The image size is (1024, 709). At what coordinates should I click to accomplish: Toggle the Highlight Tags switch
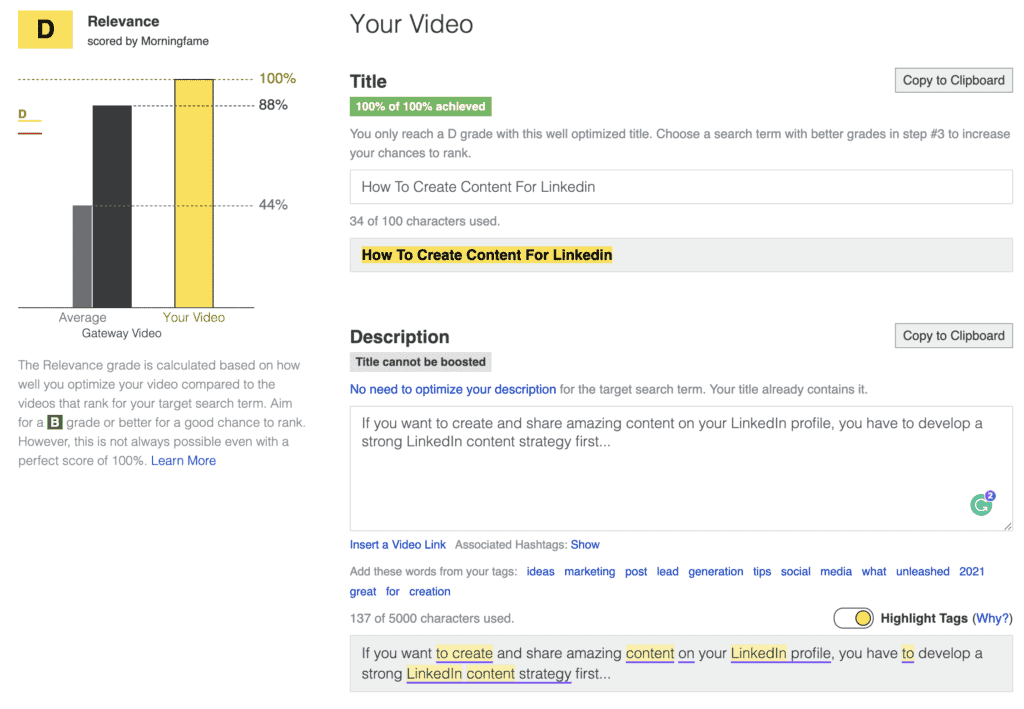853,618
